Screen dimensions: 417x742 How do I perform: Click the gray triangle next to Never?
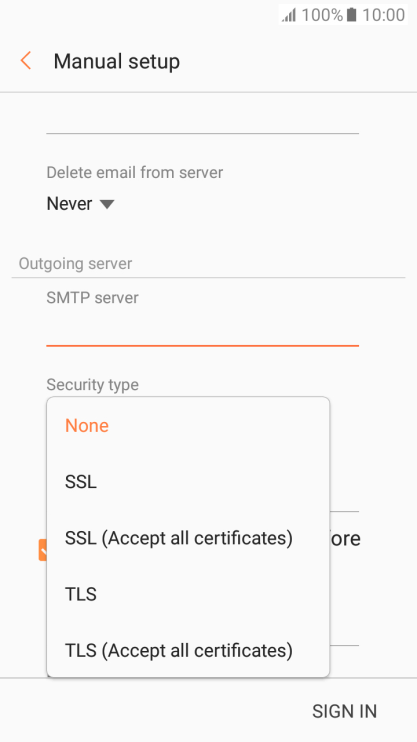coord(107,204)
